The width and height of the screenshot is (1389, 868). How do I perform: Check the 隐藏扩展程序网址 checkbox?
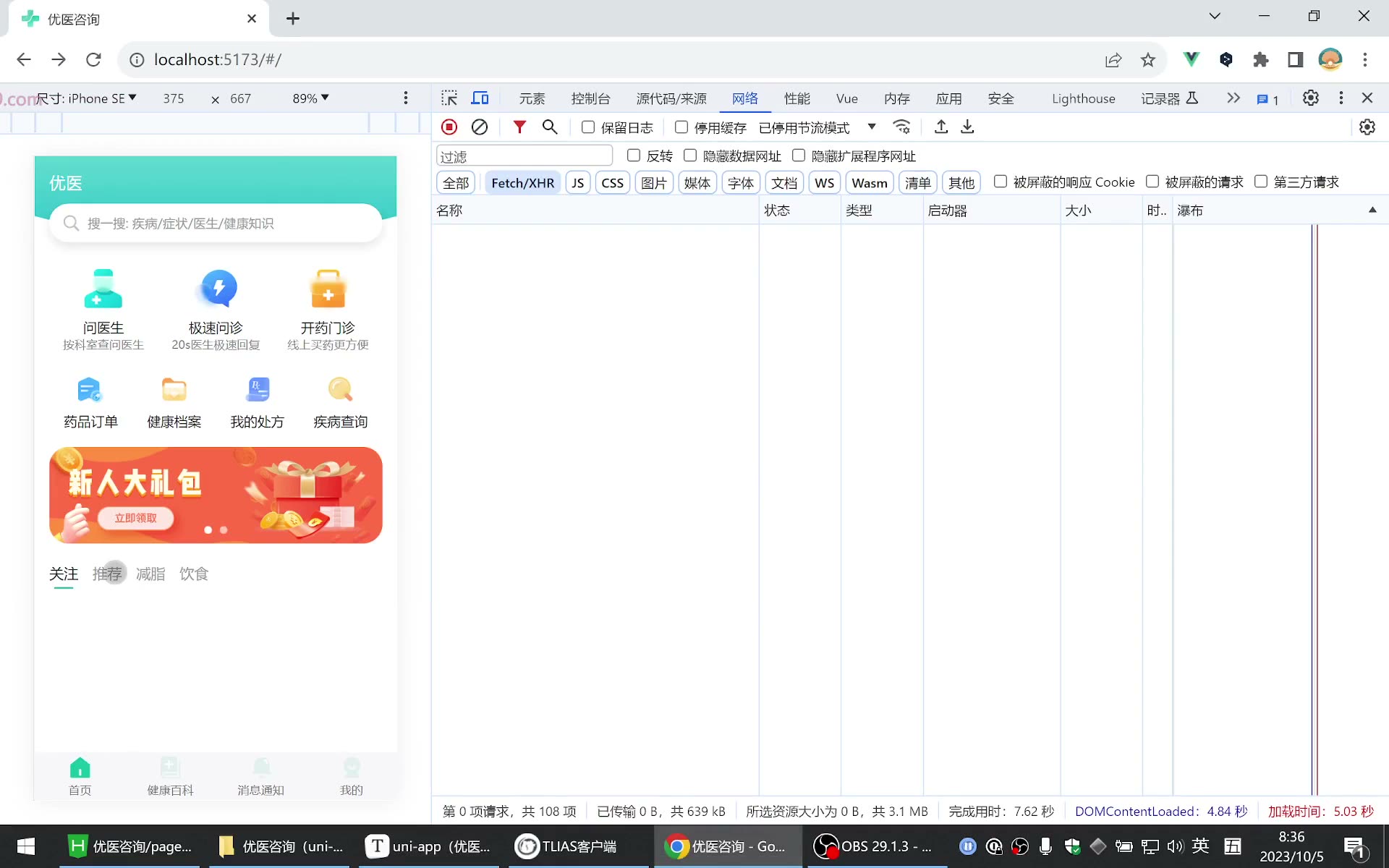tap(799, 156)
